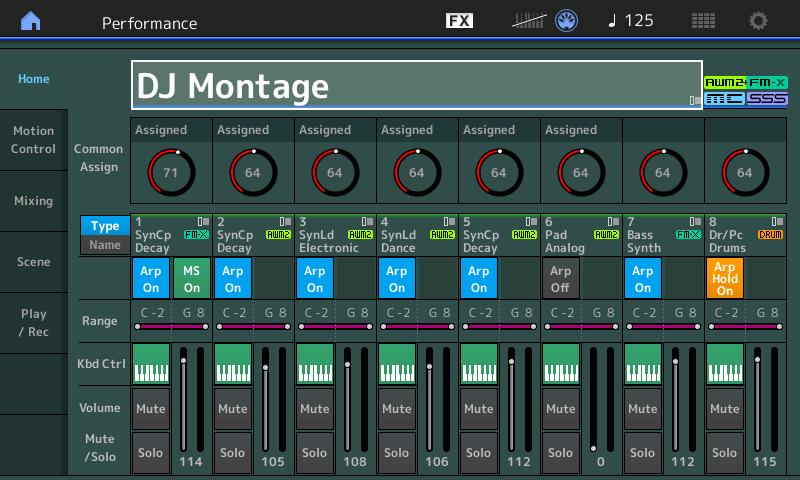Screen dimensions: 800x480
Task: Click the Super Knob dial icon
Action: (568, 21)
